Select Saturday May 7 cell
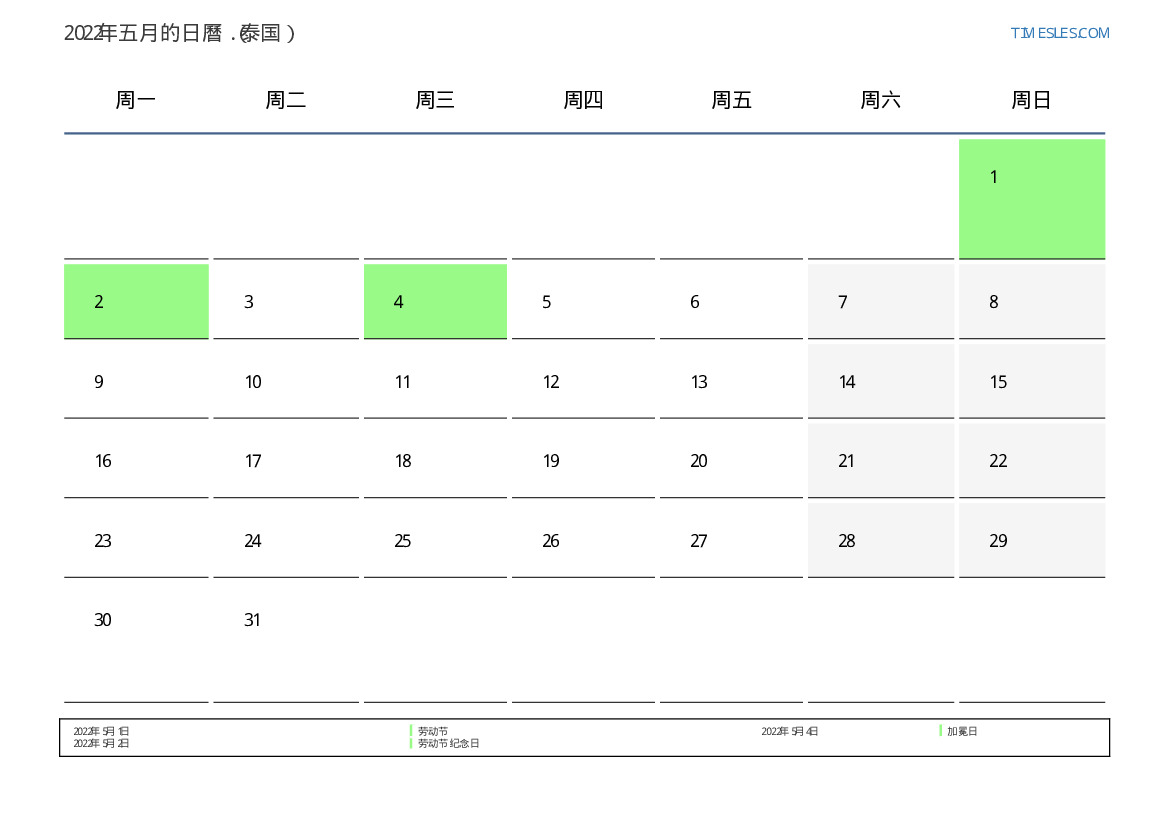The height and width of the screenshot is (827, 1169). 880,301
